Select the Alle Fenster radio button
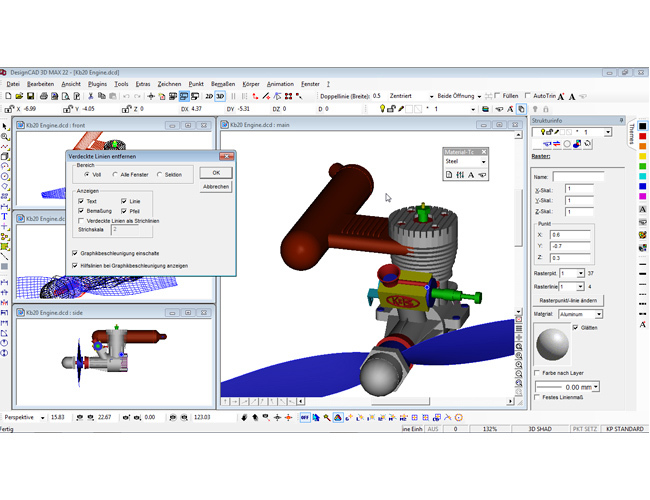The image size is (650, 500). point(115,175)
